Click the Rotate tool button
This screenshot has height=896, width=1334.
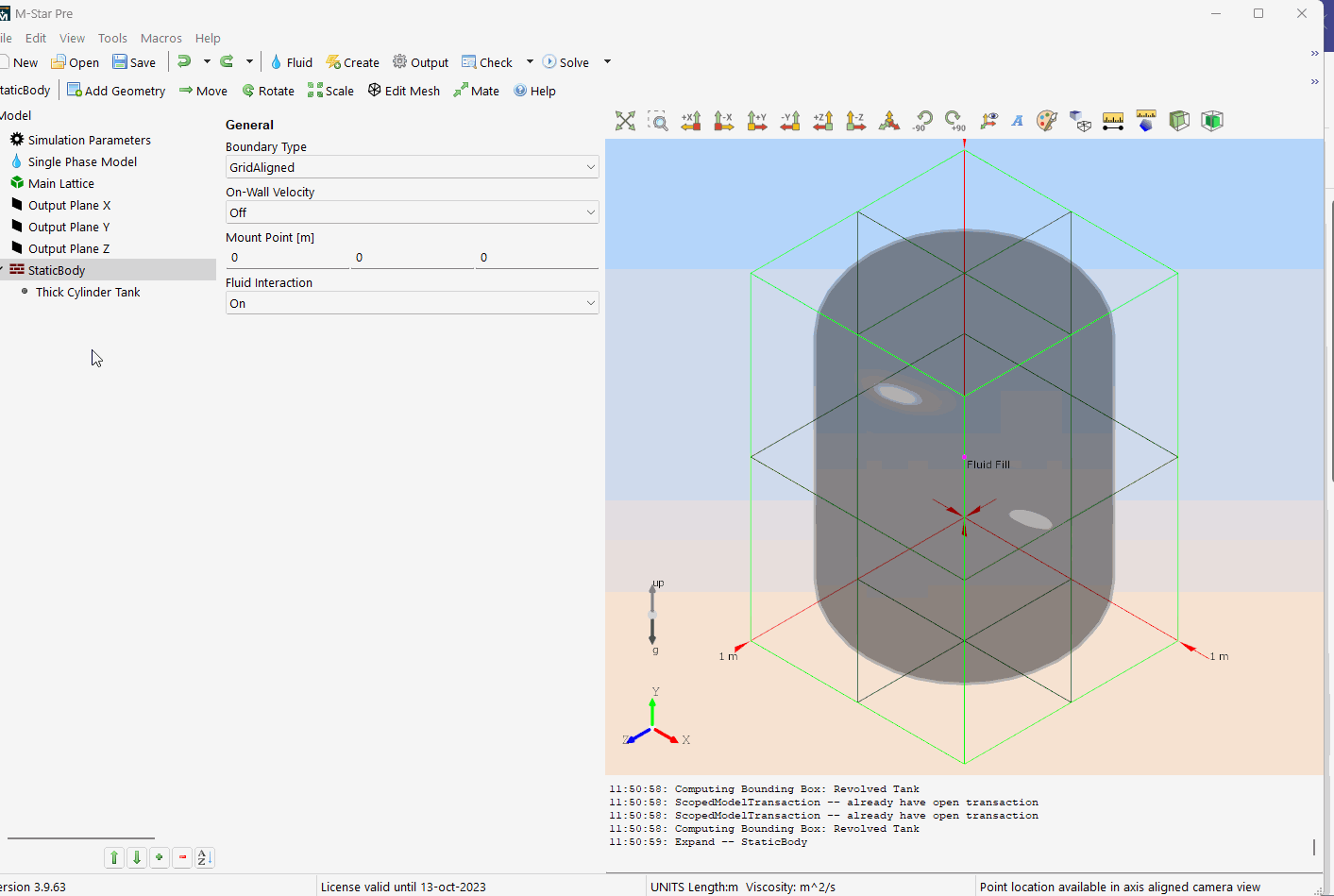[267, 91]
